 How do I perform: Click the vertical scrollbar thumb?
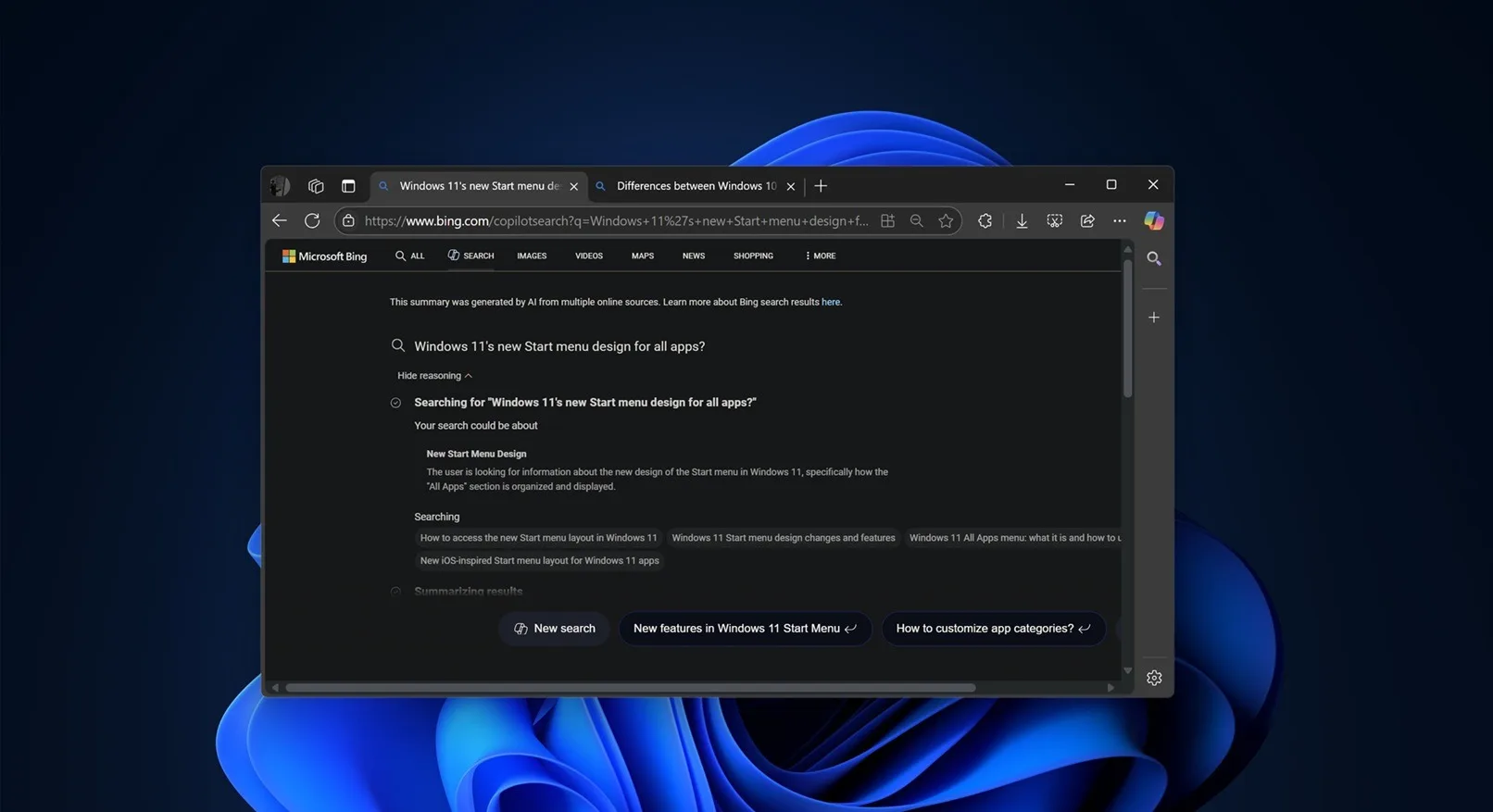click(x=1127, y=329)
